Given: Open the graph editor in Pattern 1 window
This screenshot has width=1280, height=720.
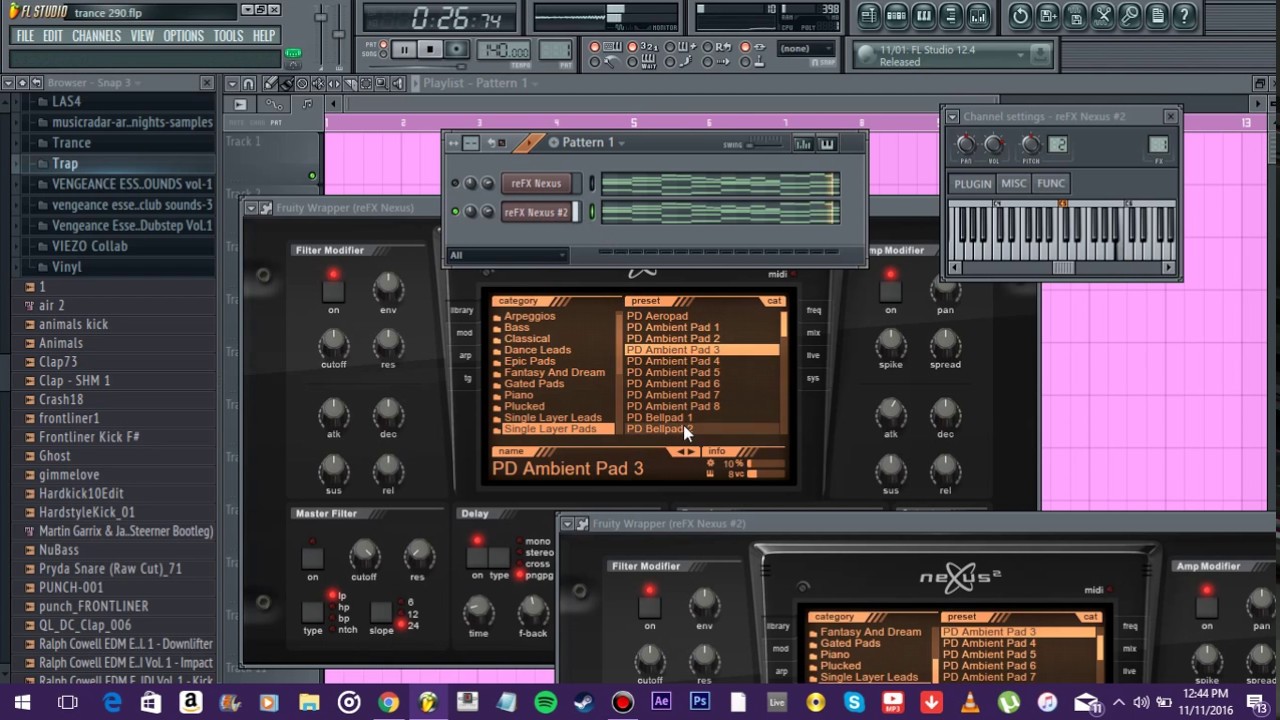Looking at the screenshot, I should (x=803, y=144).
